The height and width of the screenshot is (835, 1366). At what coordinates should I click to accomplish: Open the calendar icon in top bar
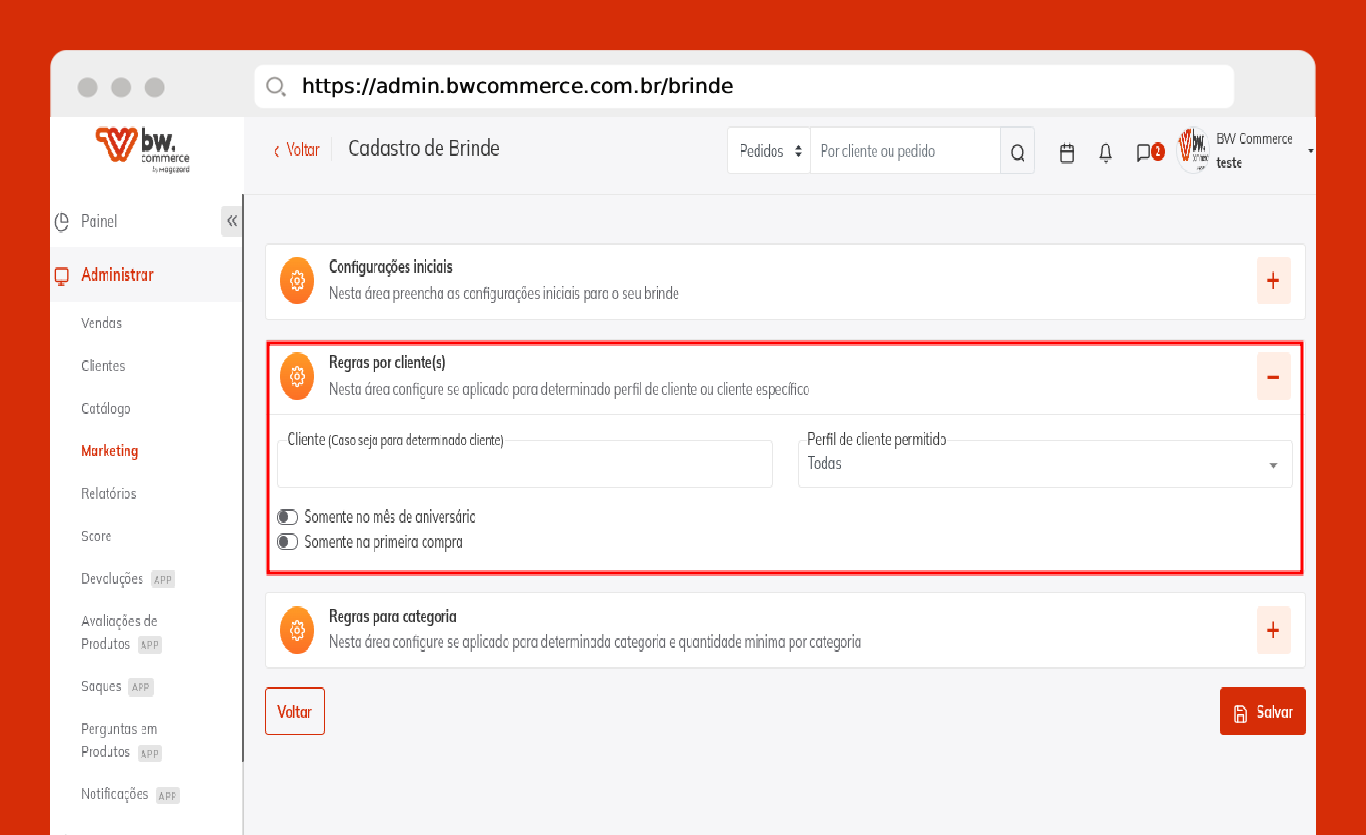pyautogui.click(x=1067, y=153)
